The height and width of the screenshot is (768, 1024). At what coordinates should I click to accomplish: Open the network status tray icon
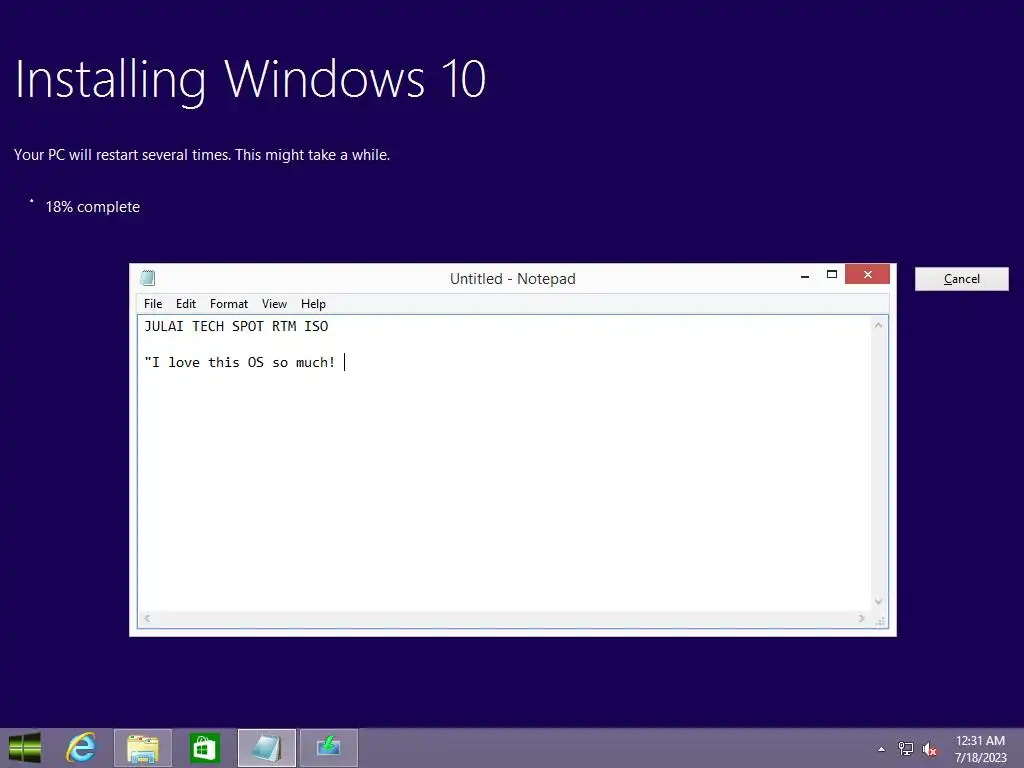906,749
